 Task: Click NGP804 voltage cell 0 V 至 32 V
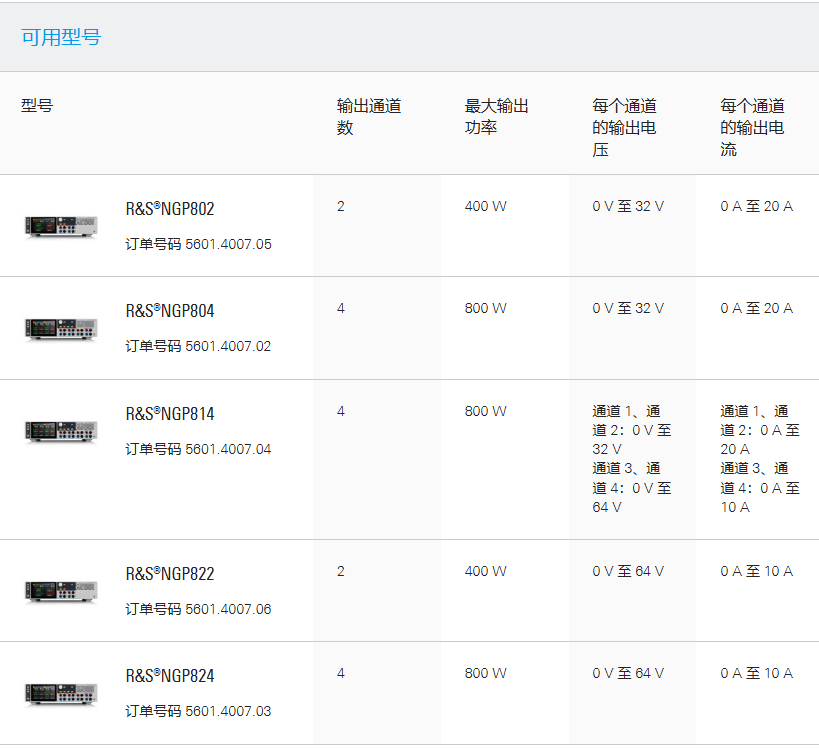click(x=628, y=308)
